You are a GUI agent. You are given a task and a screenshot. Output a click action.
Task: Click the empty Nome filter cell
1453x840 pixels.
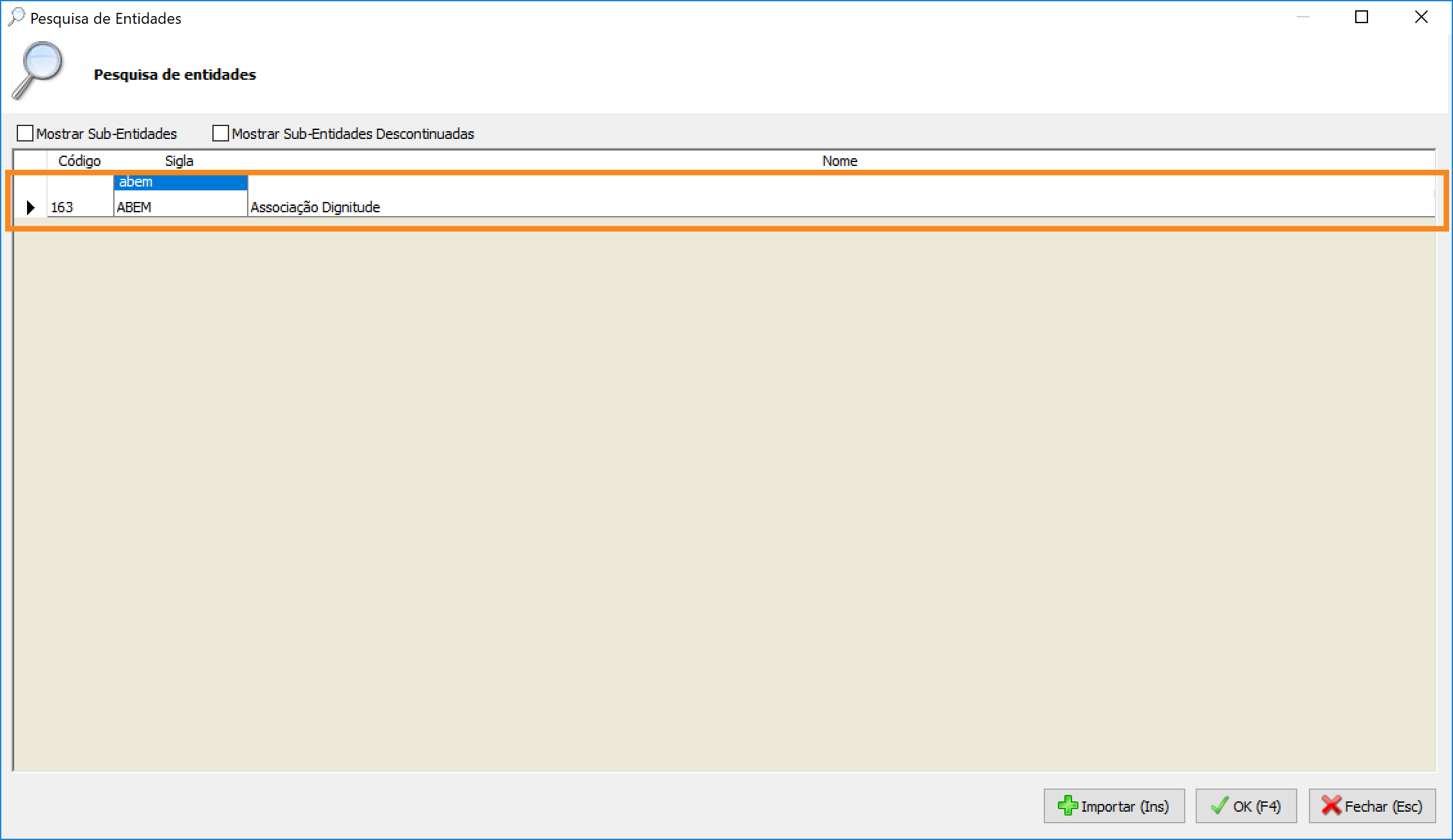coord(837,183)
